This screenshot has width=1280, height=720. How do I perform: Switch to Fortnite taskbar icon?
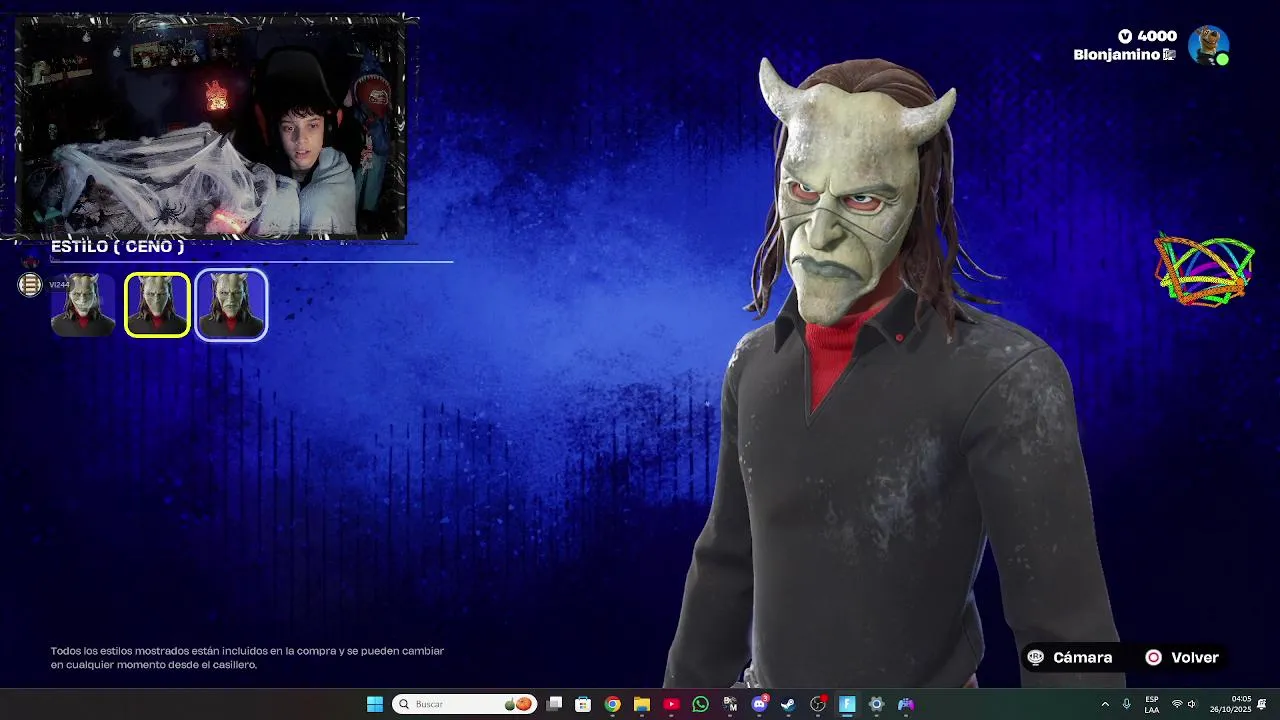847,704
